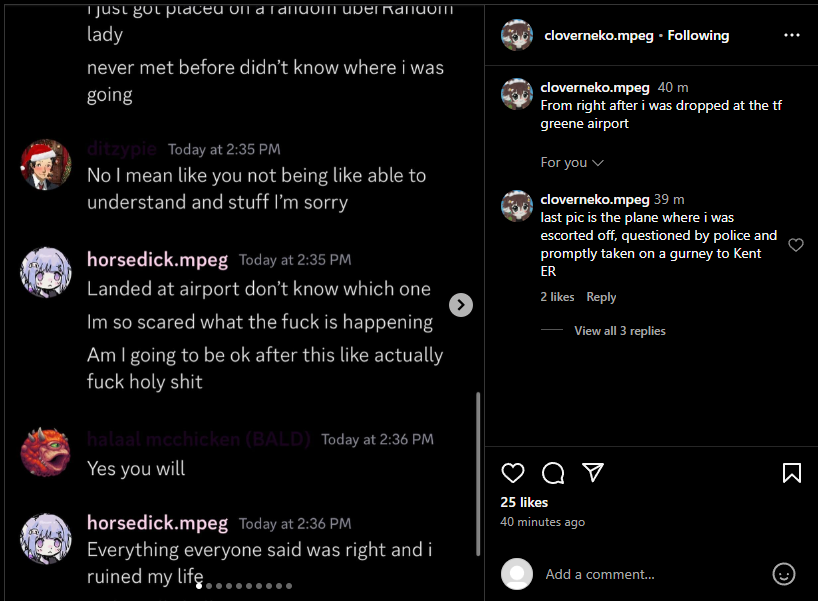Click the caption author's avatar thumbnail
This screenshot has height=601, width=818.
[x=516, y=94]
